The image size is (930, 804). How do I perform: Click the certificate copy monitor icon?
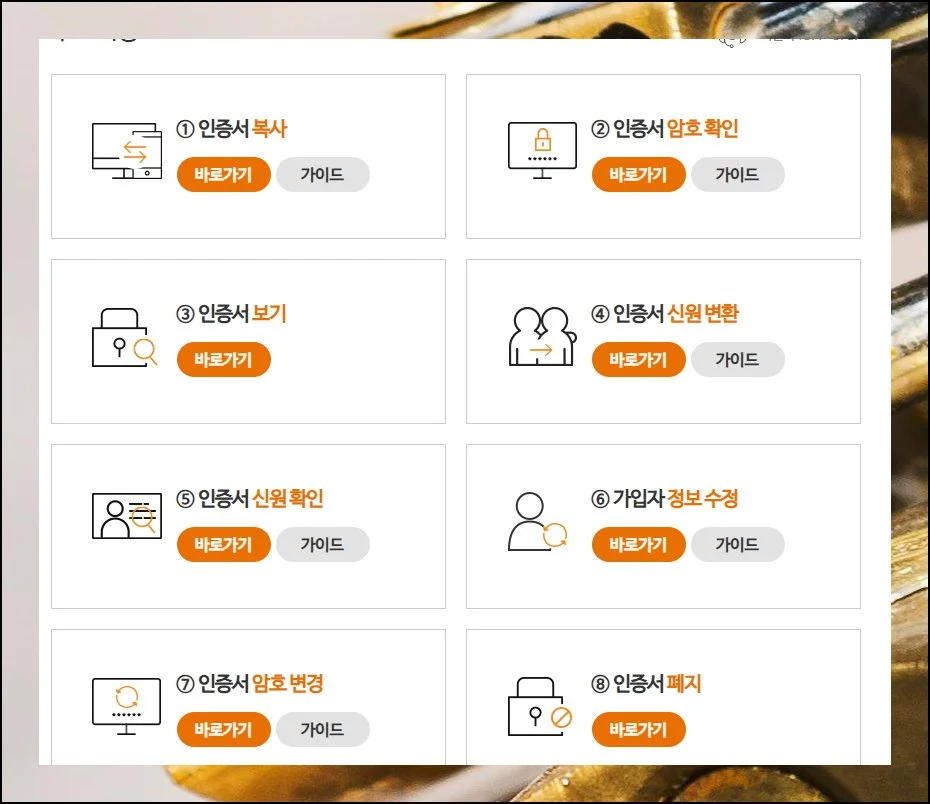click(127, 151)
